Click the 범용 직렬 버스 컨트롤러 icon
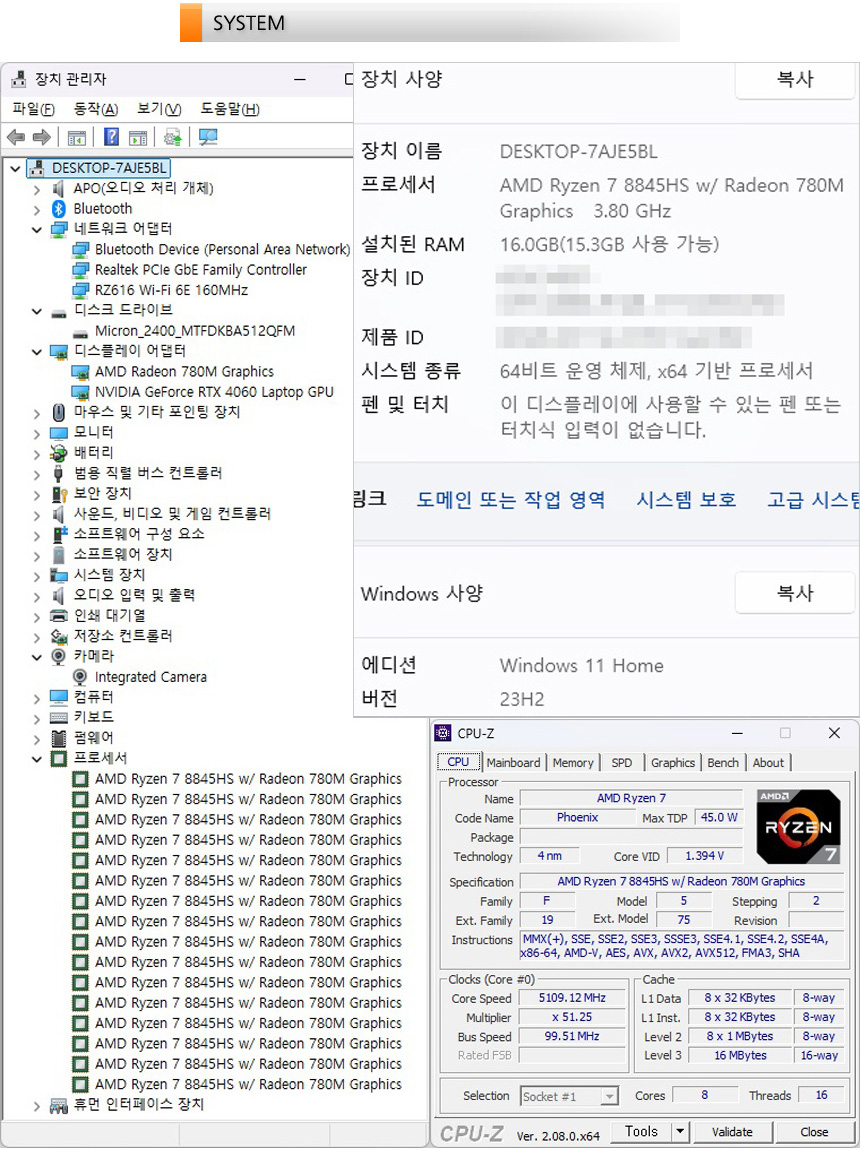860x1151 pixels. [x=59, y=473]
